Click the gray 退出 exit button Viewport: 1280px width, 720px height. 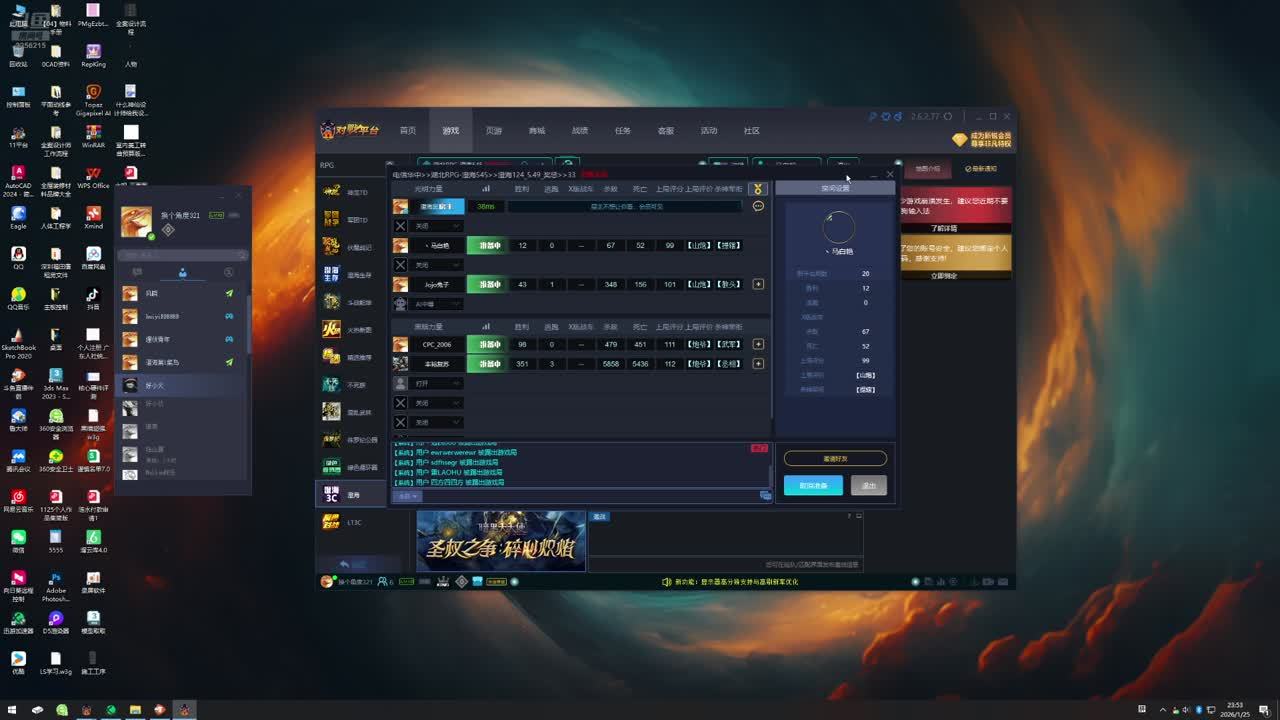(x=868, y=485)
